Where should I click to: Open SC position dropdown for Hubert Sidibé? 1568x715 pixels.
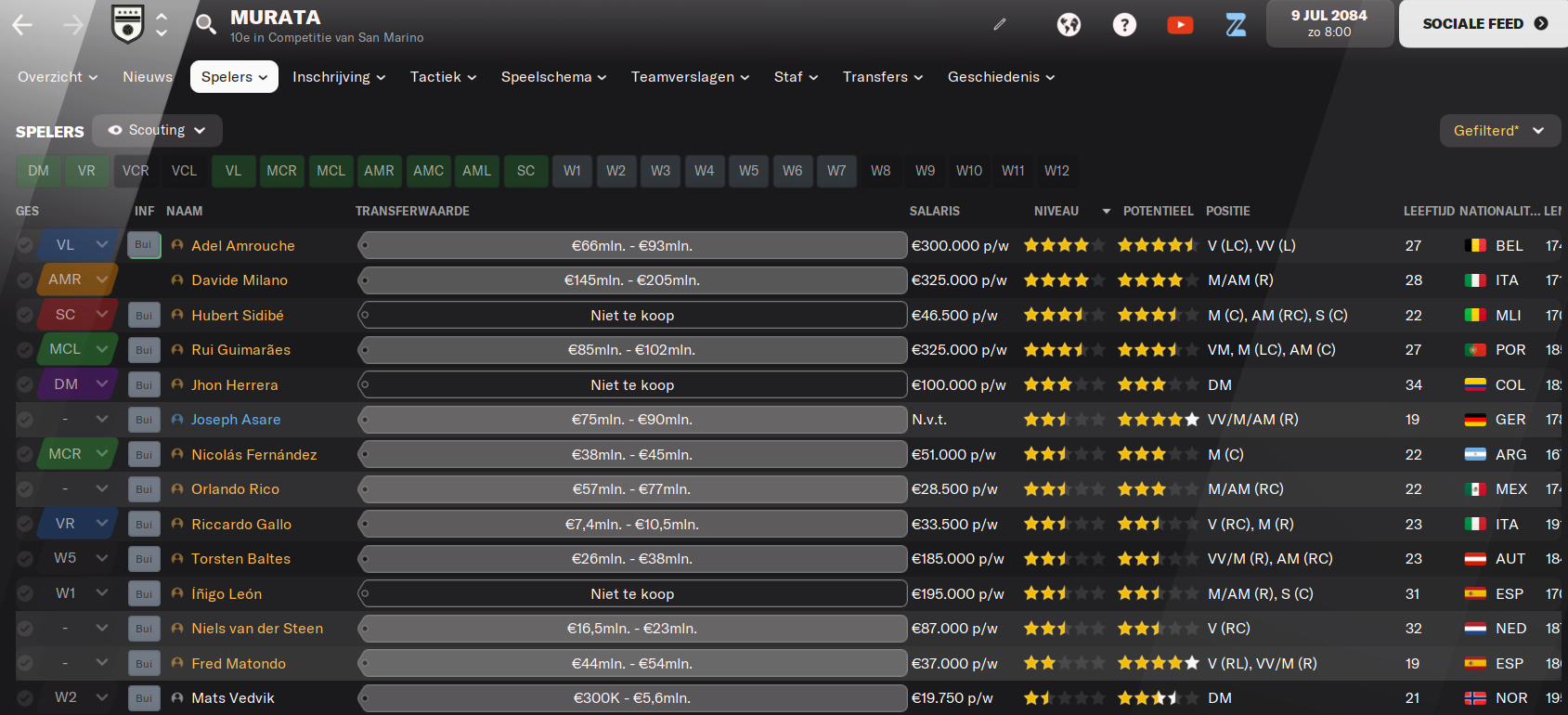pos(79,314)
